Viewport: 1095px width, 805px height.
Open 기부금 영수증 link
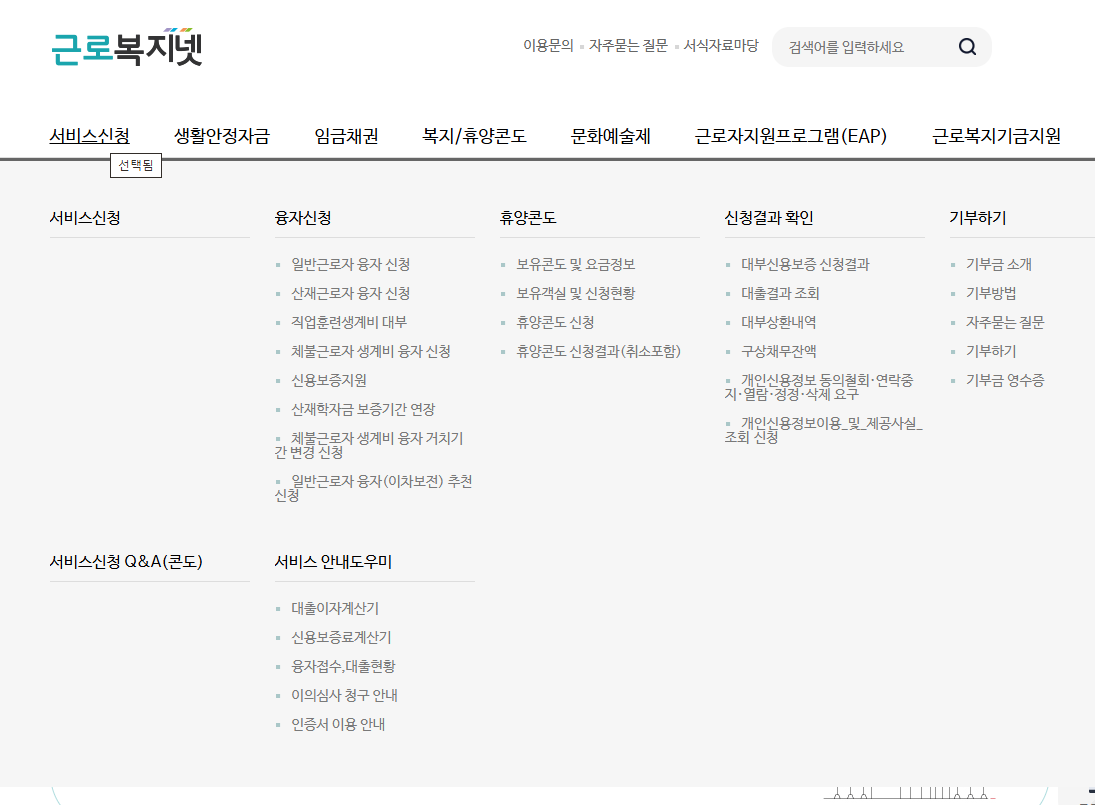[1005, 380]
